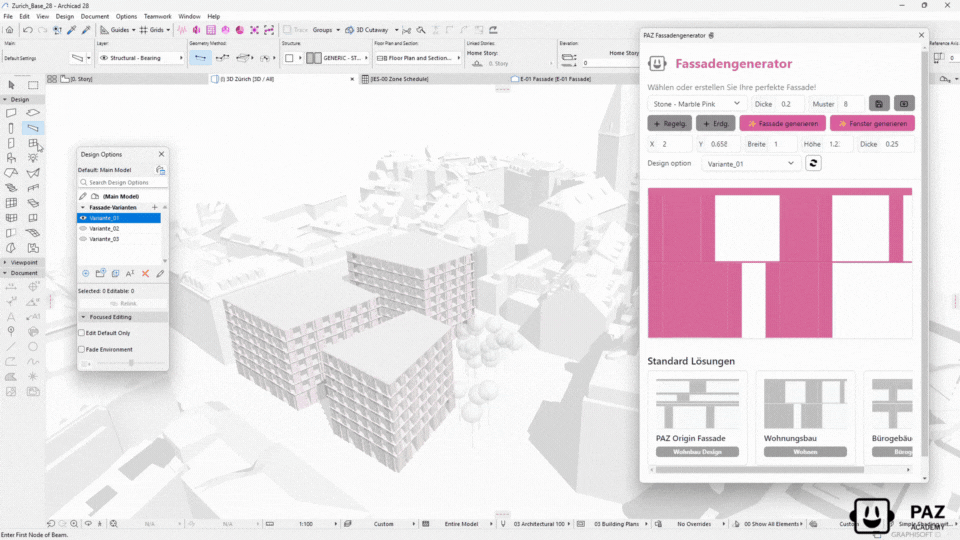The image size is (960, 540).
Task: Open the Guides dropdown arrow
Action: 133,30
